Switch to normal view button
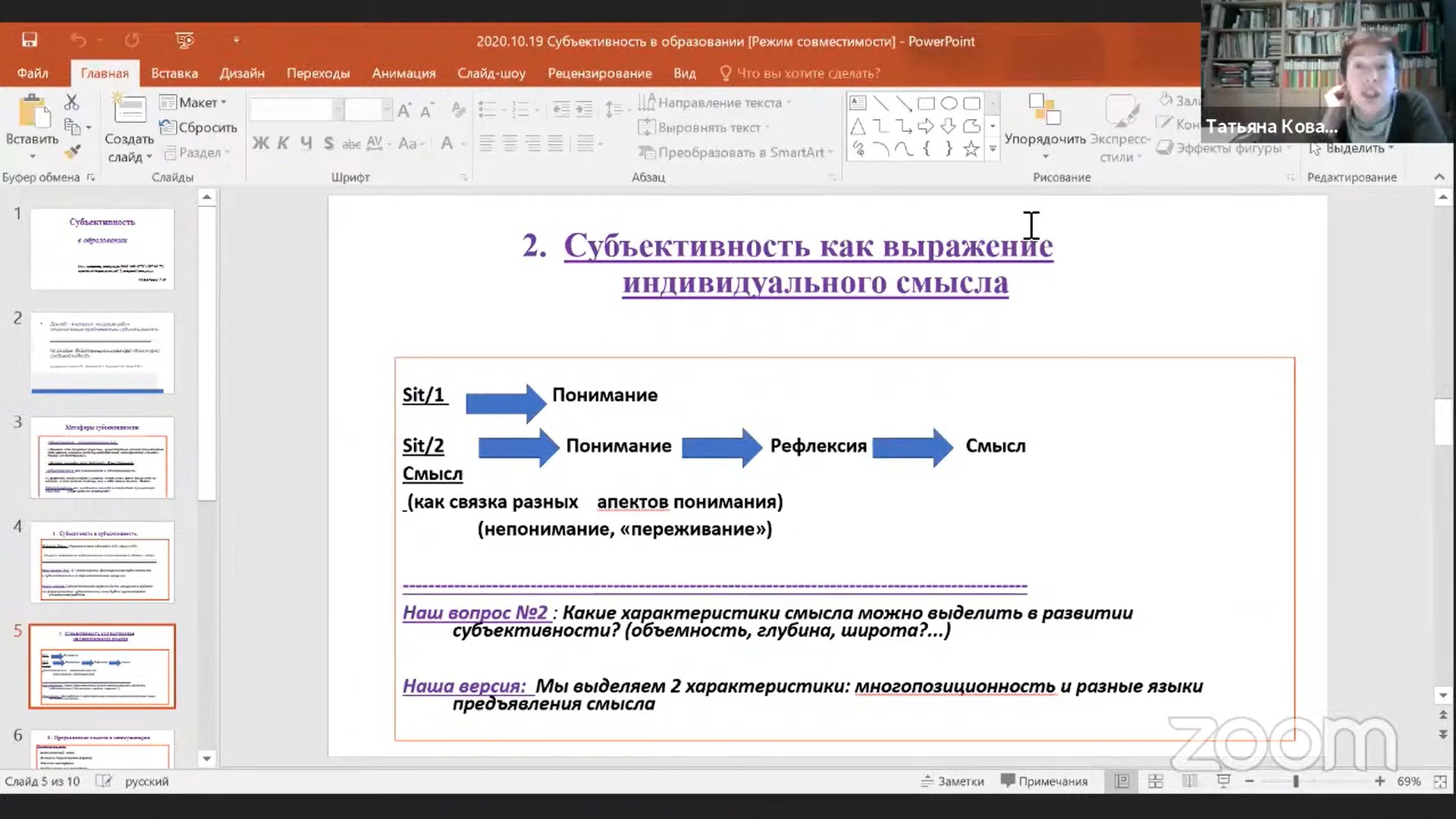The image size is (1456, 819). click(x=1122, y=781)
